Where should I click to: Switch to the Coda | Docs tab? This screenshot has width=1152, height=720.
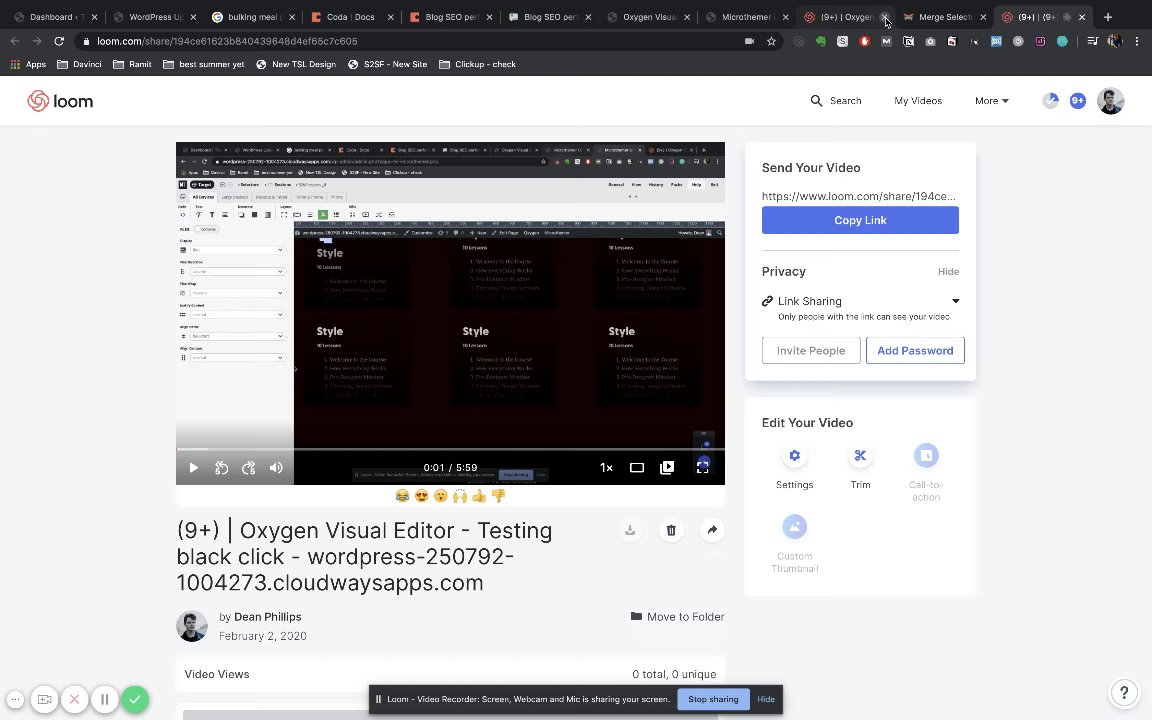(351, 17)
